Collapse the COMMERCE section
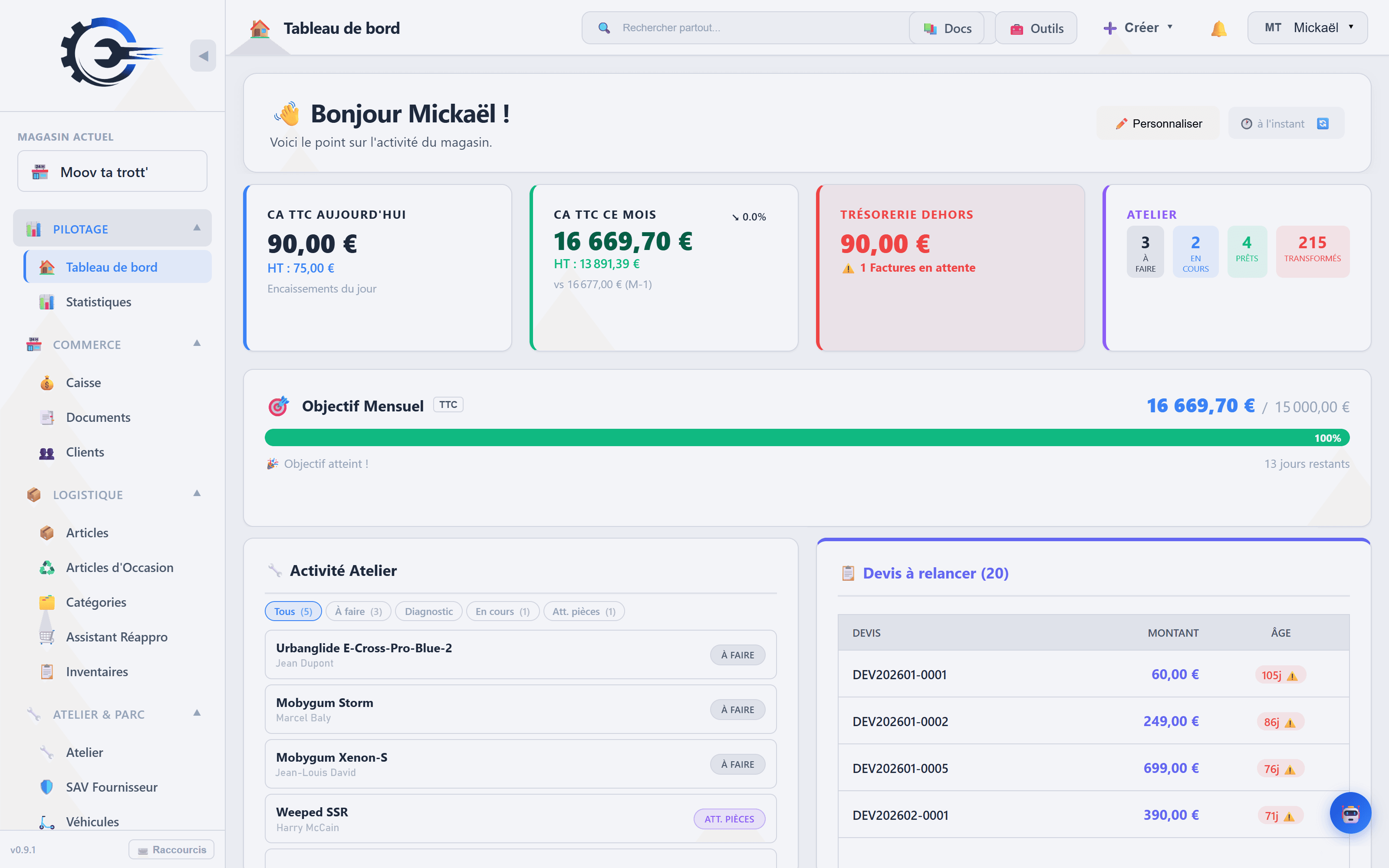1389x868 pixels. 197,343
